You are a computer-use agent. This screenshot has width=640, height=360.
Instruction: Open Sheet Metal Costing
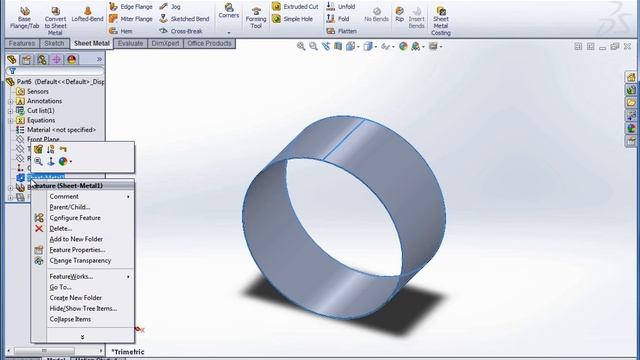tap(441, 20)
